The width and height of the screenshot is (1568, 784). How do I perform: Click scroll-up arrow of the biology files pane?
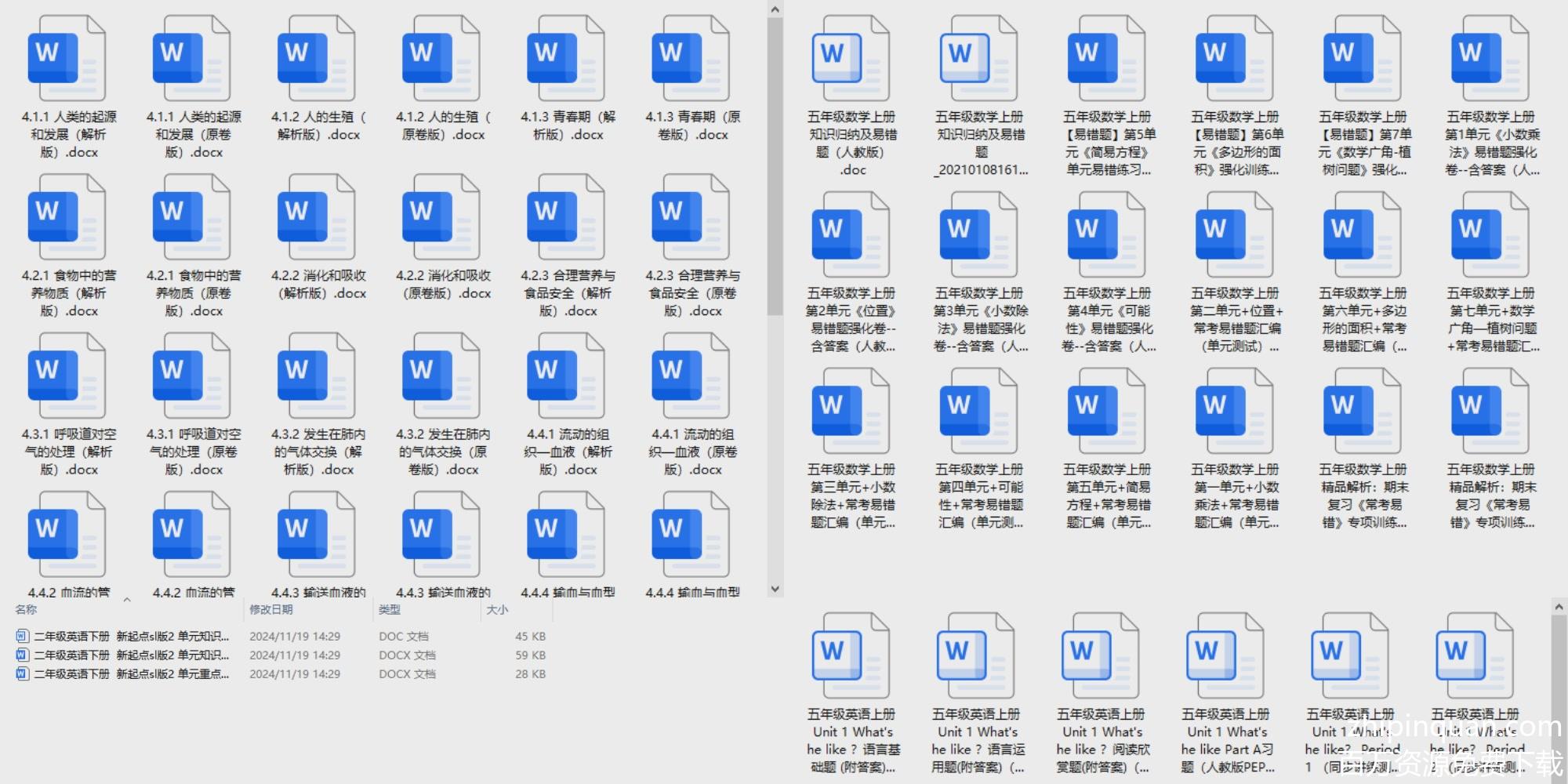775,9
